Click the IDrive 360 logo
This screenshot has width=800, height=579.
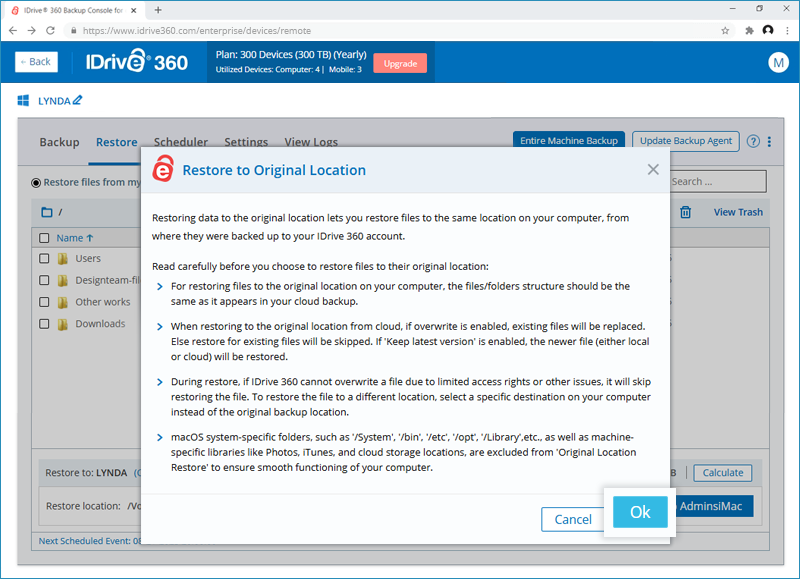coord(136,62)
